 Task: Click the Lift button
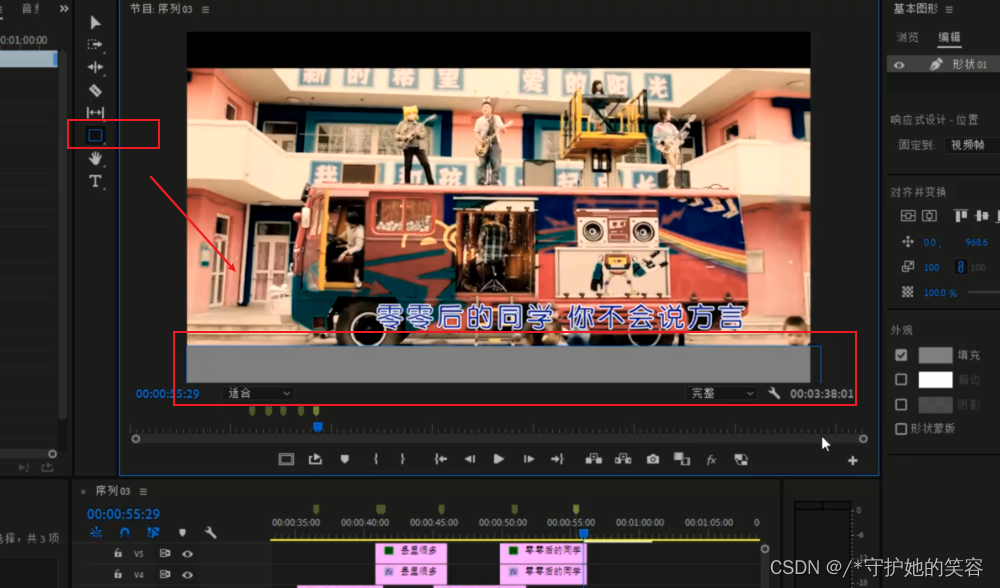(x=594, y=459)
